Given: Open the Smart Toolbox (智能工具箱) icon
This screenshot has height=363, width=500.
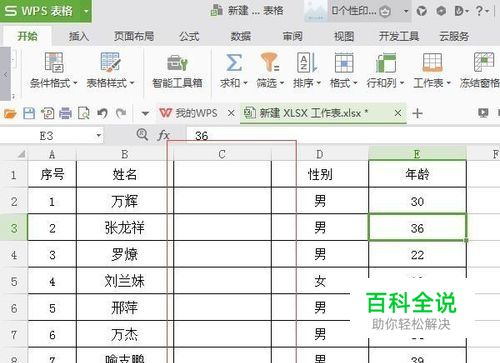Looking at the screenshot, I should point(177,63).
